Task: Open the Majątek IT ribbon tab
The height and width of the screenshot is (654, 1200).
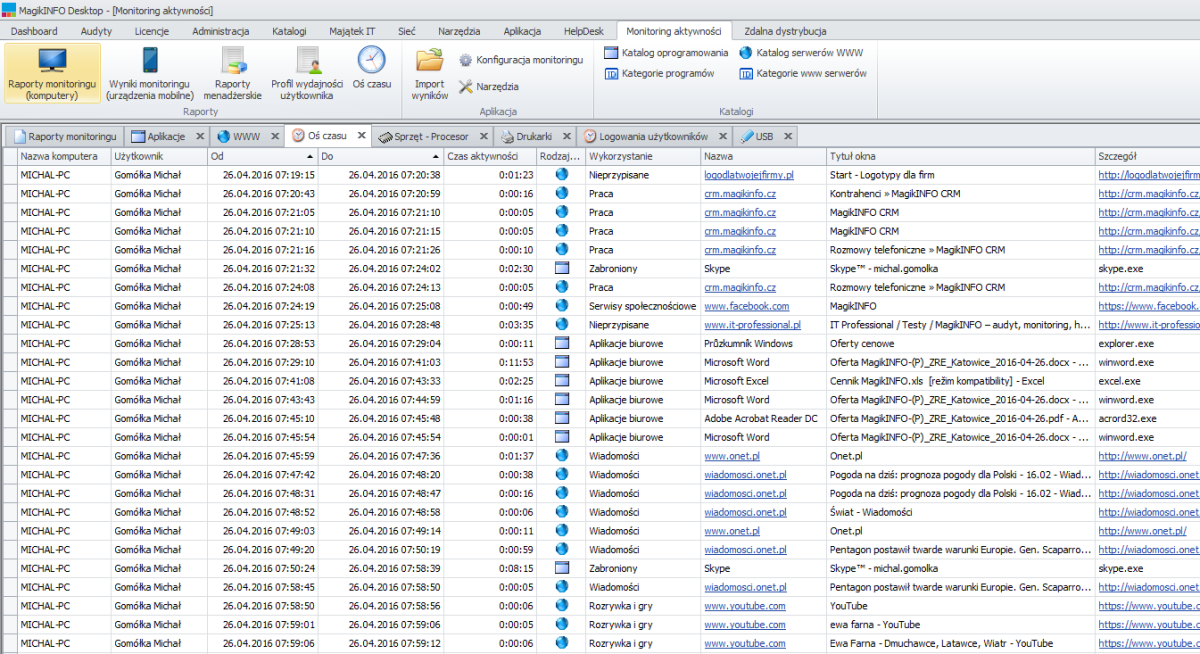Action: pyautogui.click(x=351, y=31)
